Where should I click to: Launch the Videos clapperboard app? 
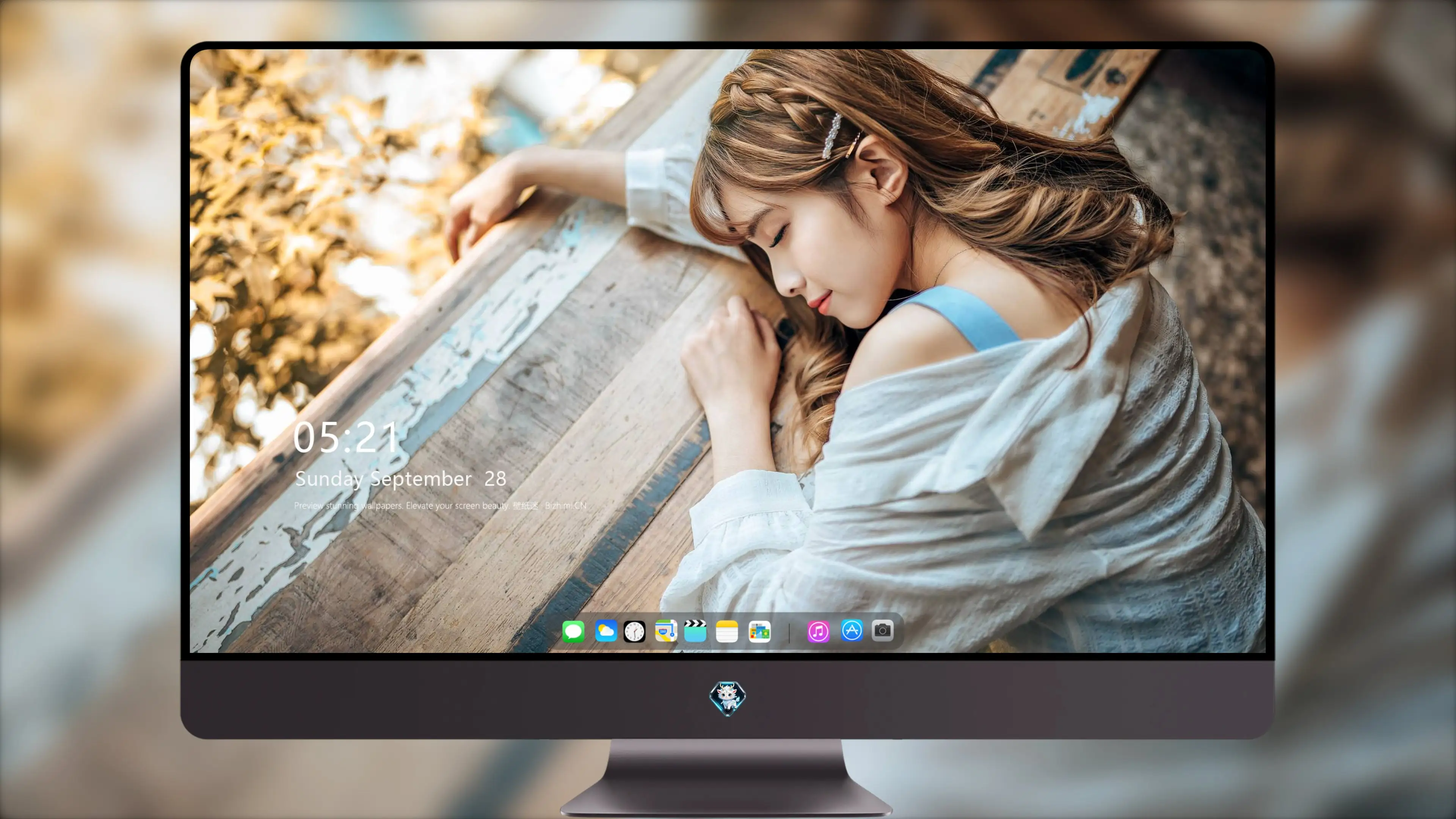pos(695,631)
